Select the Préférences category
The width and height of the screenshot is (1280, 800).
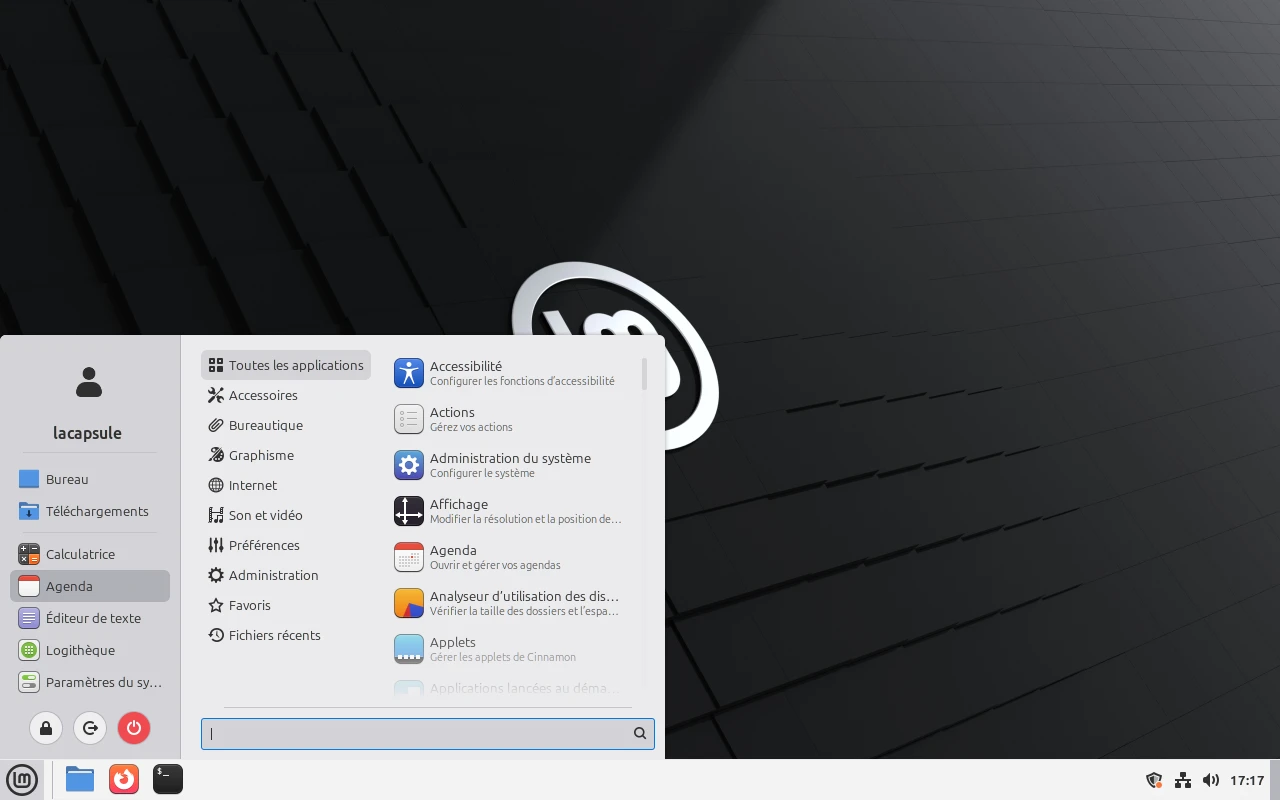(x=286, y=545)
